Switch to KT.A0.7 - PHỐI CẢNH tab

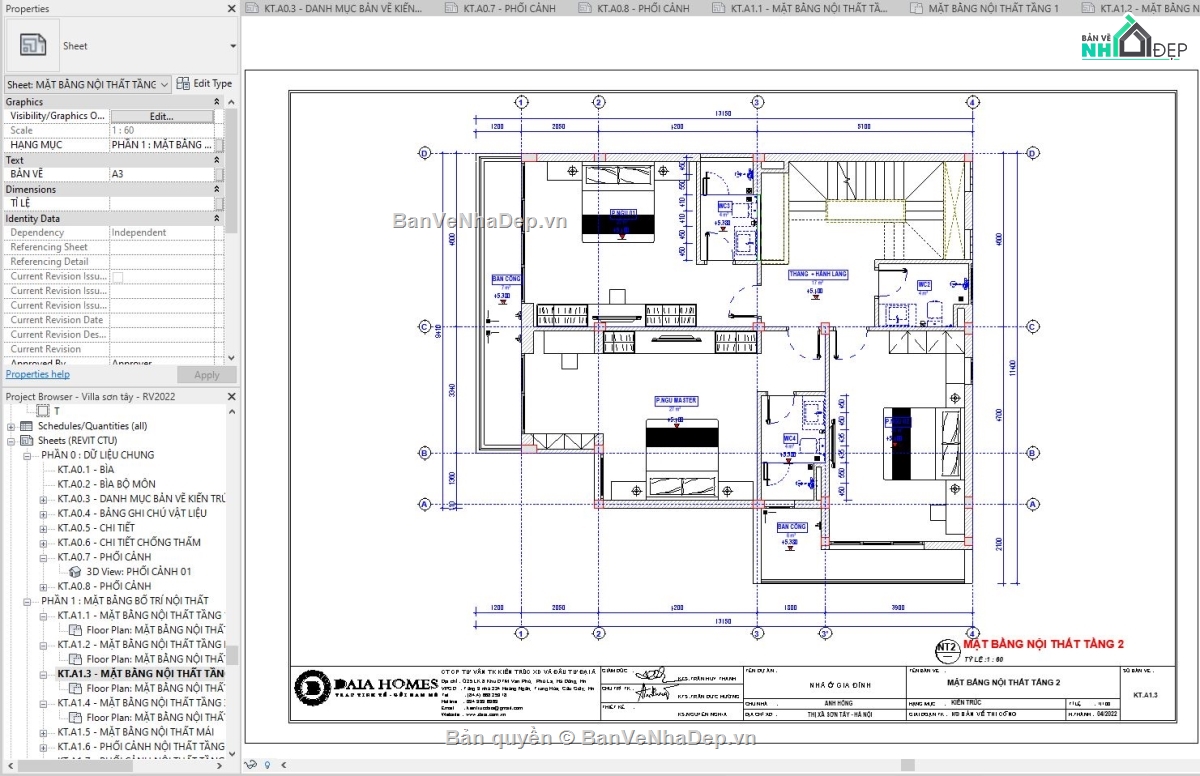(503, 8)
